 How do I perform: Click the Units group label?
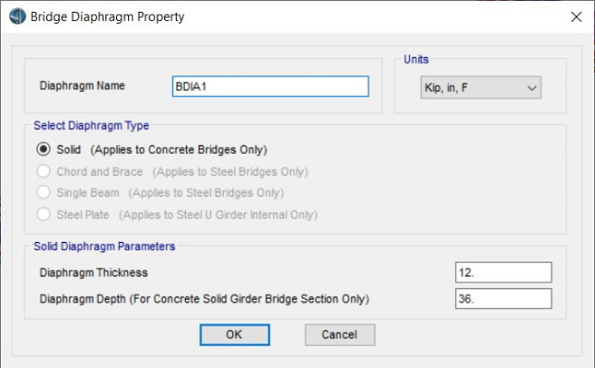coord(416,59)
